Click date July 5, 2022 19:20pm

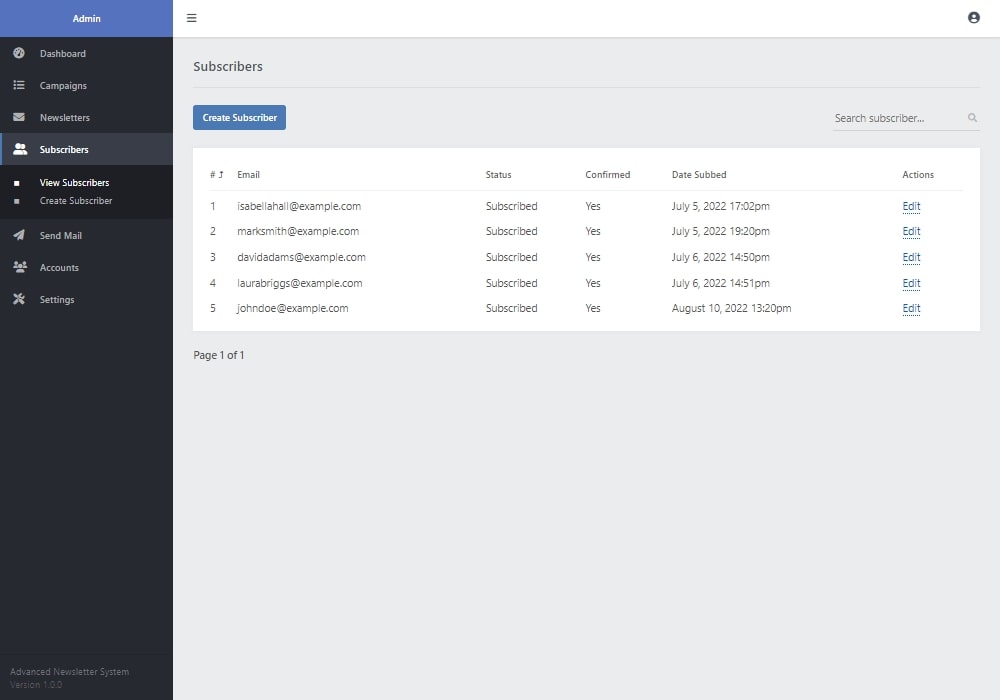720,231
